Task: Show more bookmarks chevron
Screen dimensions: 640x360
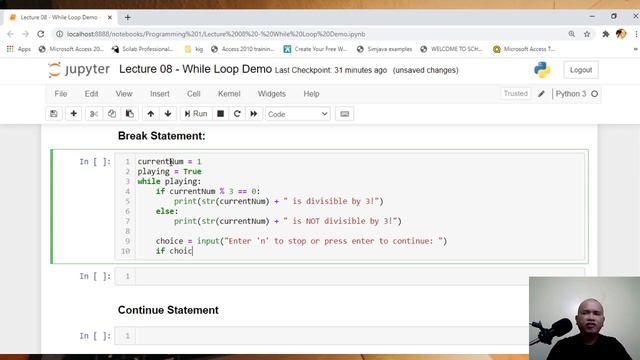Action: click(x=635, y=49)
